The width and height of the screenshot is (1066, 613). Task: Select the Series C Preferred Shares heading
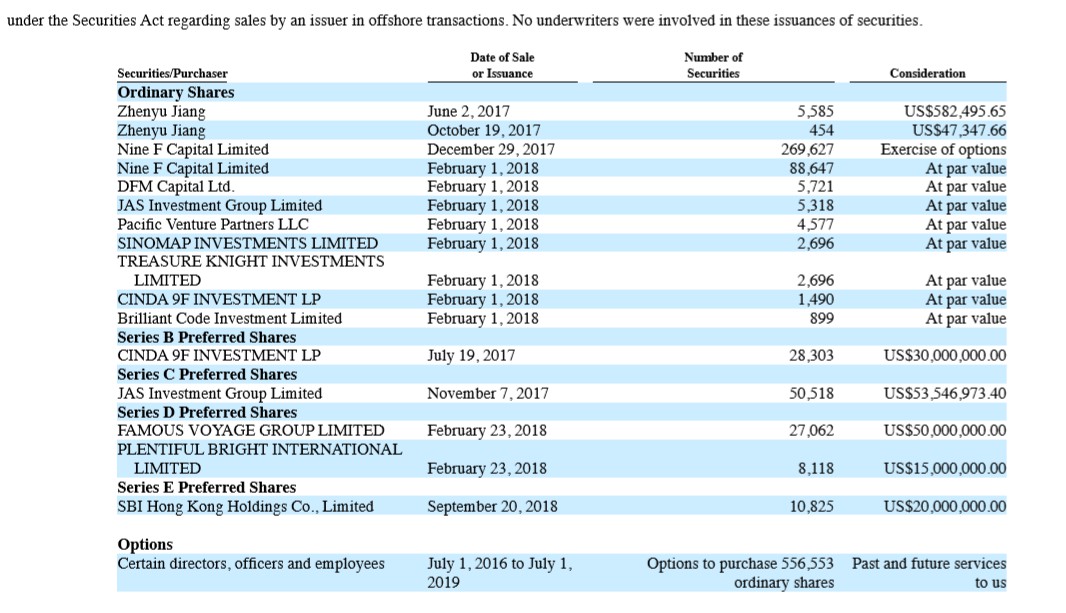pyautogui.click(x=207, y=374)
